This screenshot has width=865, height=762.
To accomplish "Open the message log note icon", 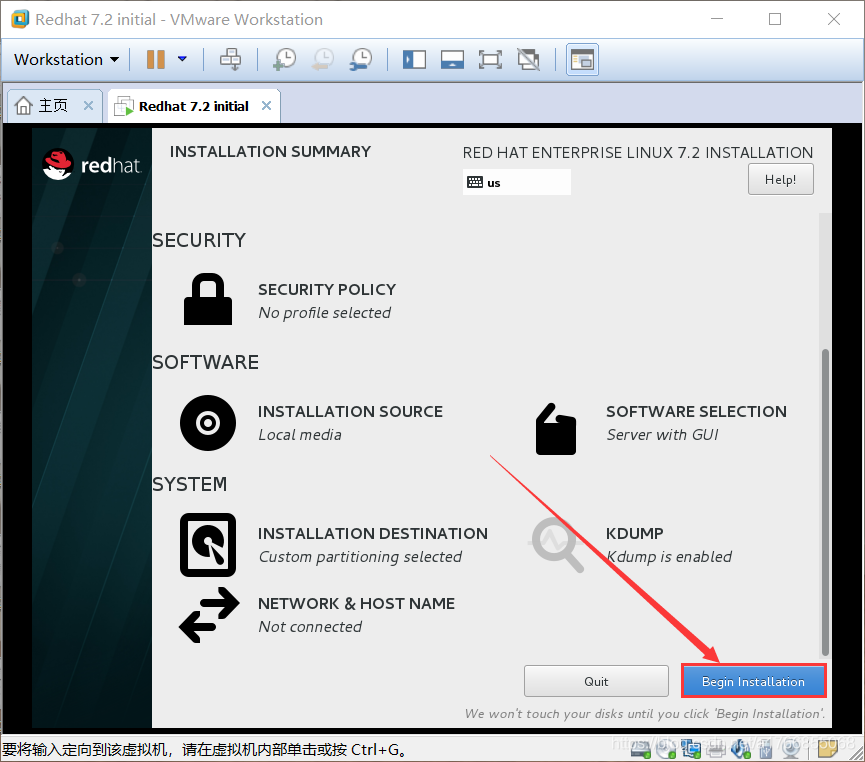I will point(828,748).
